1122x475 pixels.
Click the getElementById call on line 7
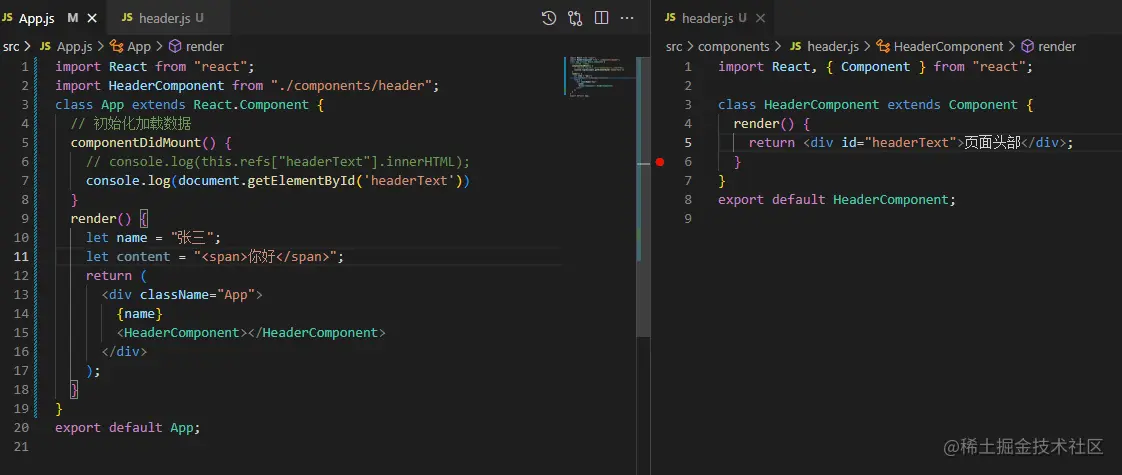pyautogui.click(x=301, y=180)
